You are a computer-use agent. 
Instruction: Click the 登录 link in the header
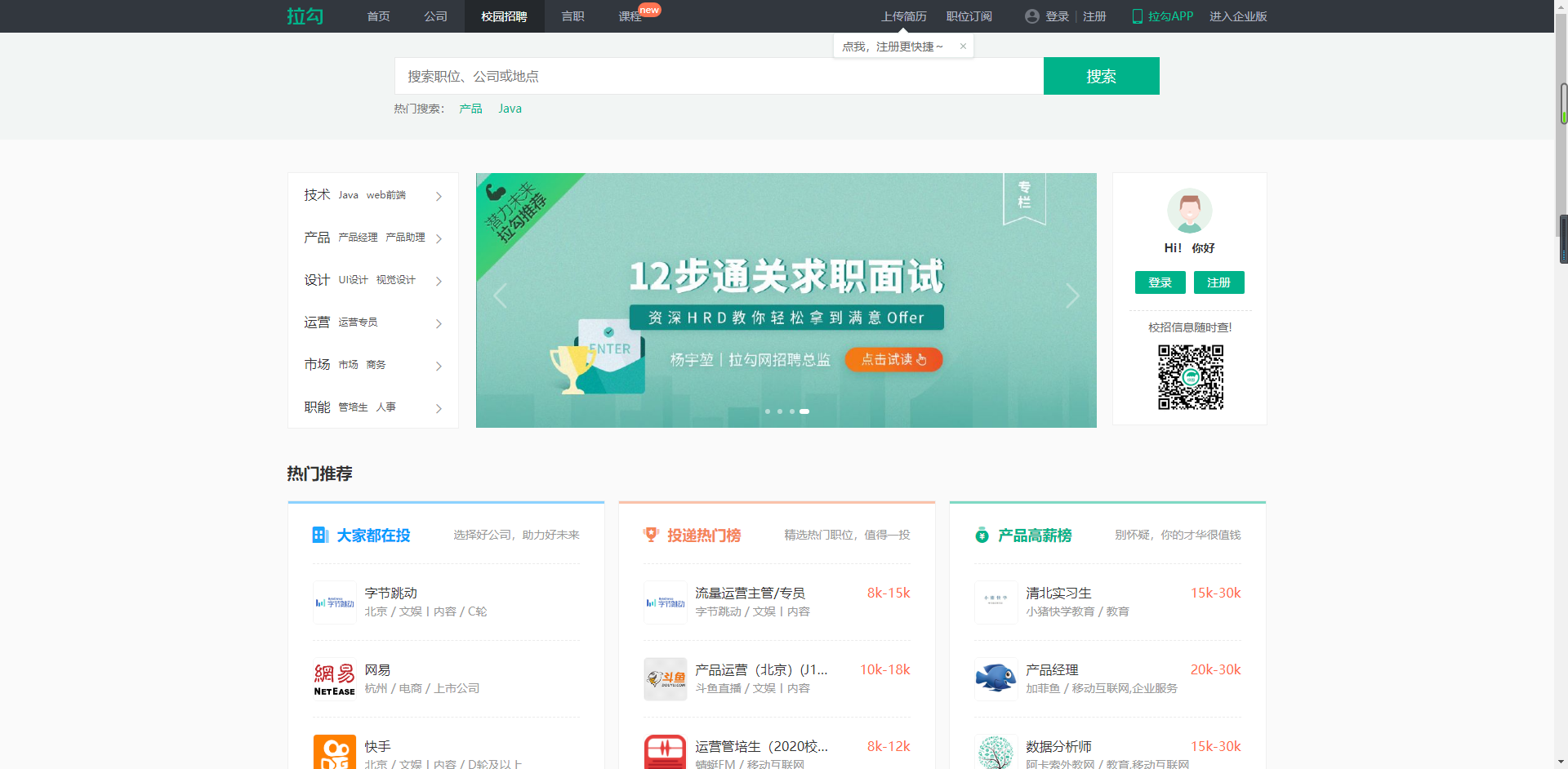click(1057, 16)
